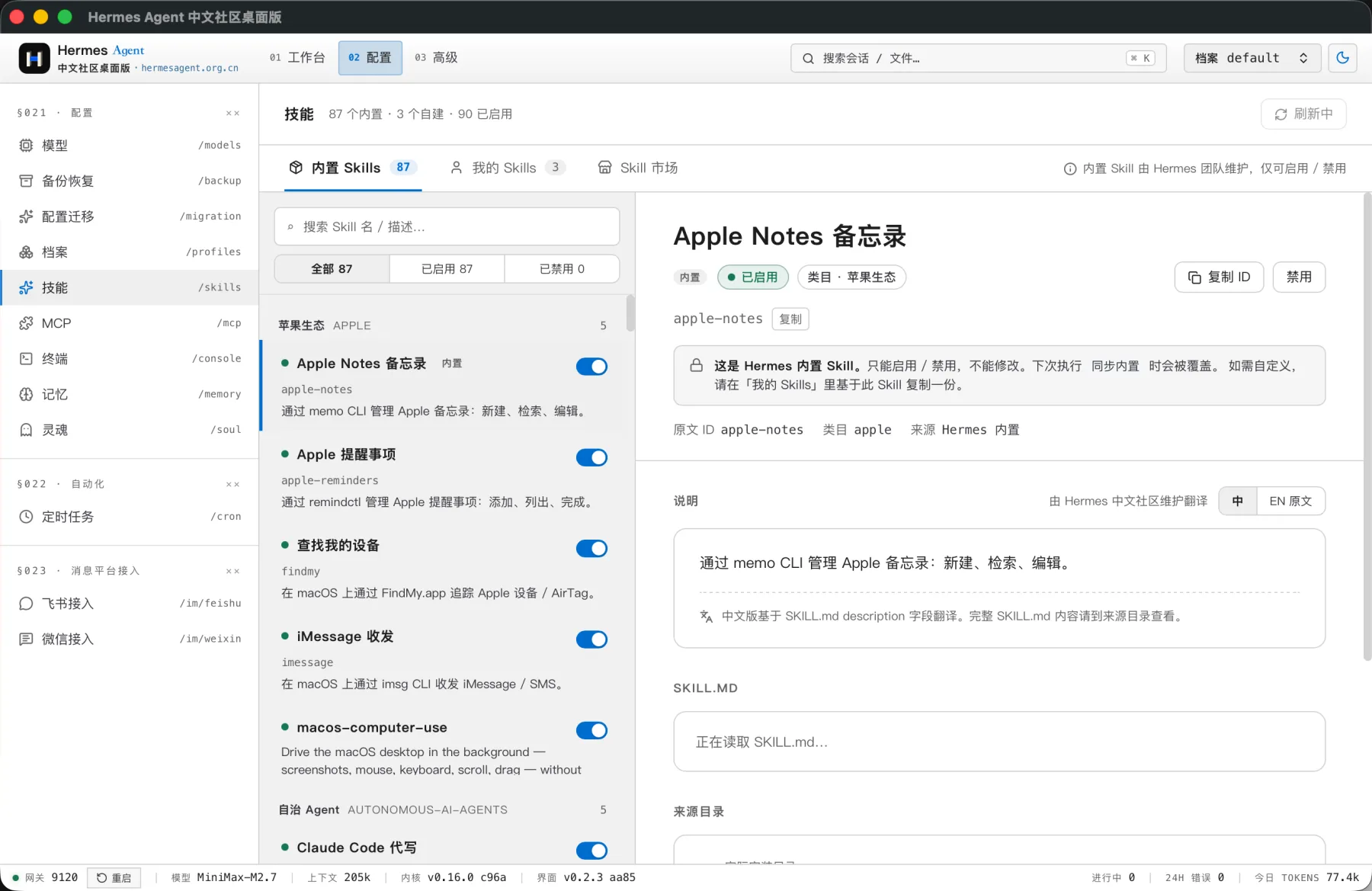The height and width of the screenshot is (891, 1372).
Task: Toggle the Claude Code 代写 skill switch
Action: [x=591, y=851]
